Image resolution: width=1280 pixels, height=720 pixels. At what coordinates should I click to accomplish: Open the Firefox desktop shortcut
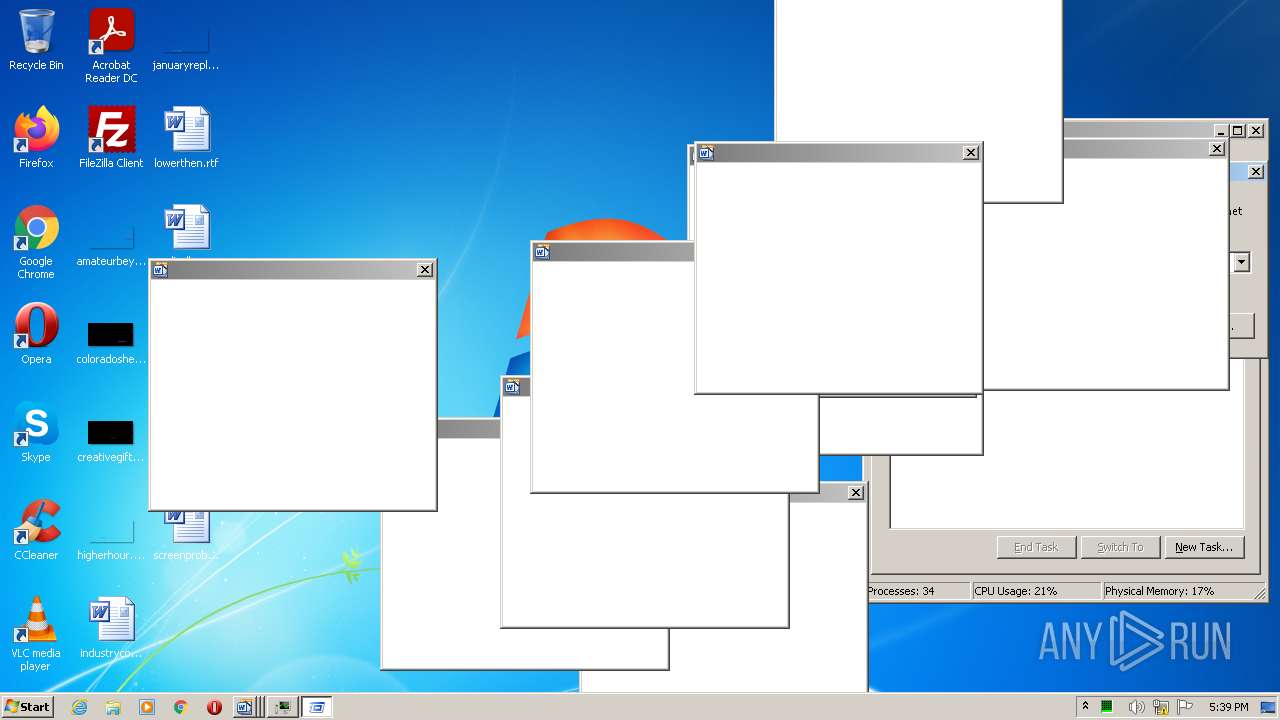[x=36, y=138]
